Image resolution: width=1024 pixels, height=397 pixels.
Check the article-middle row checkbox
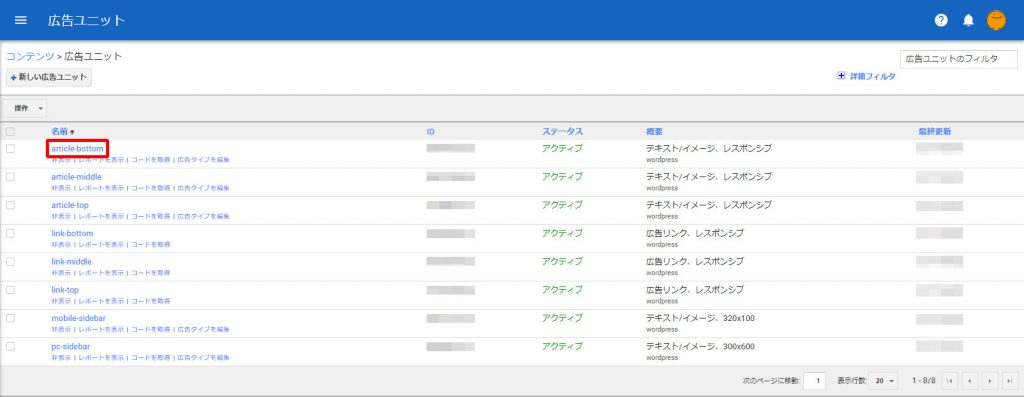pos(10,176)
